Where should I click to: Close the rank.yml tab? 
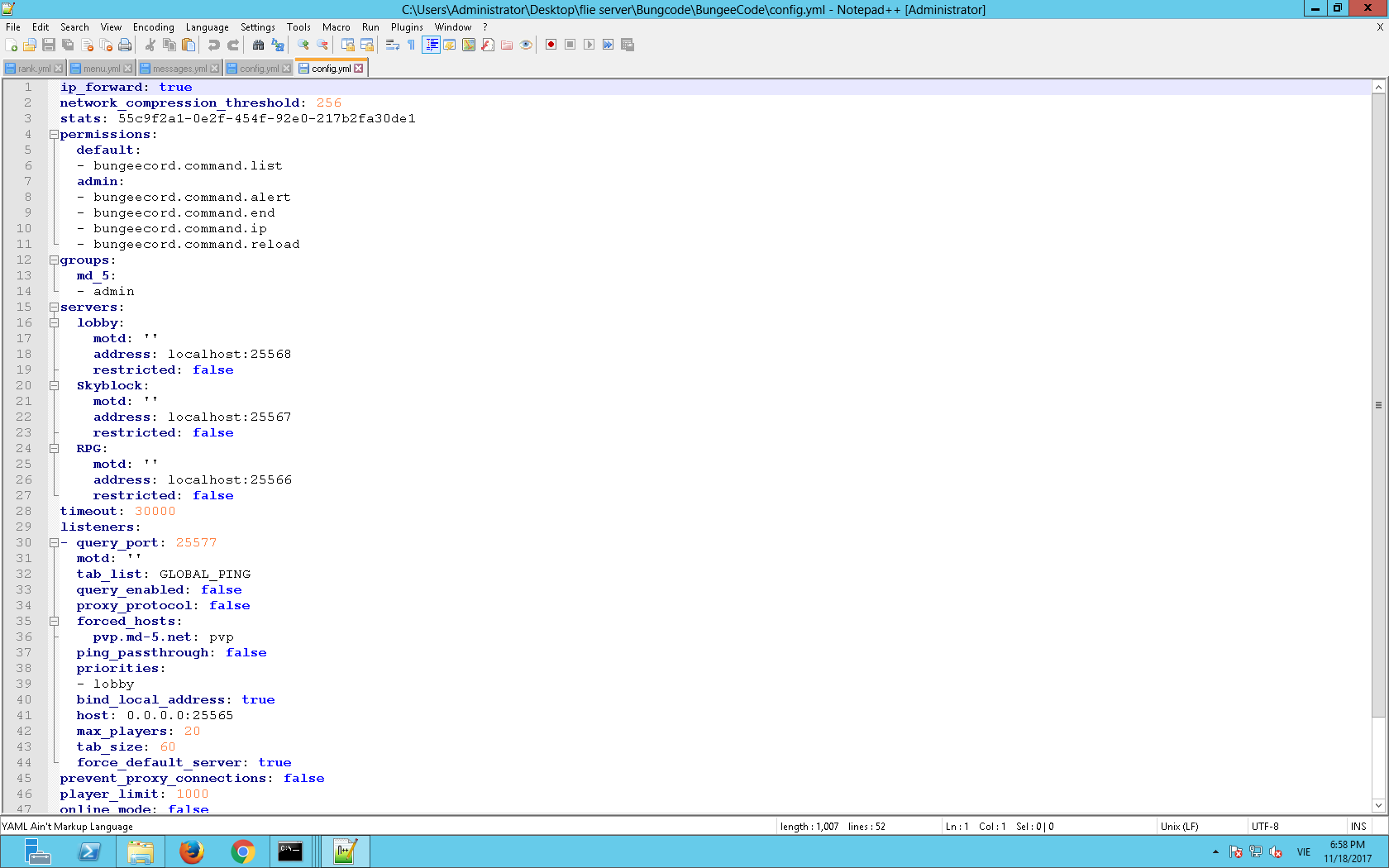click(x=58, y=69)
